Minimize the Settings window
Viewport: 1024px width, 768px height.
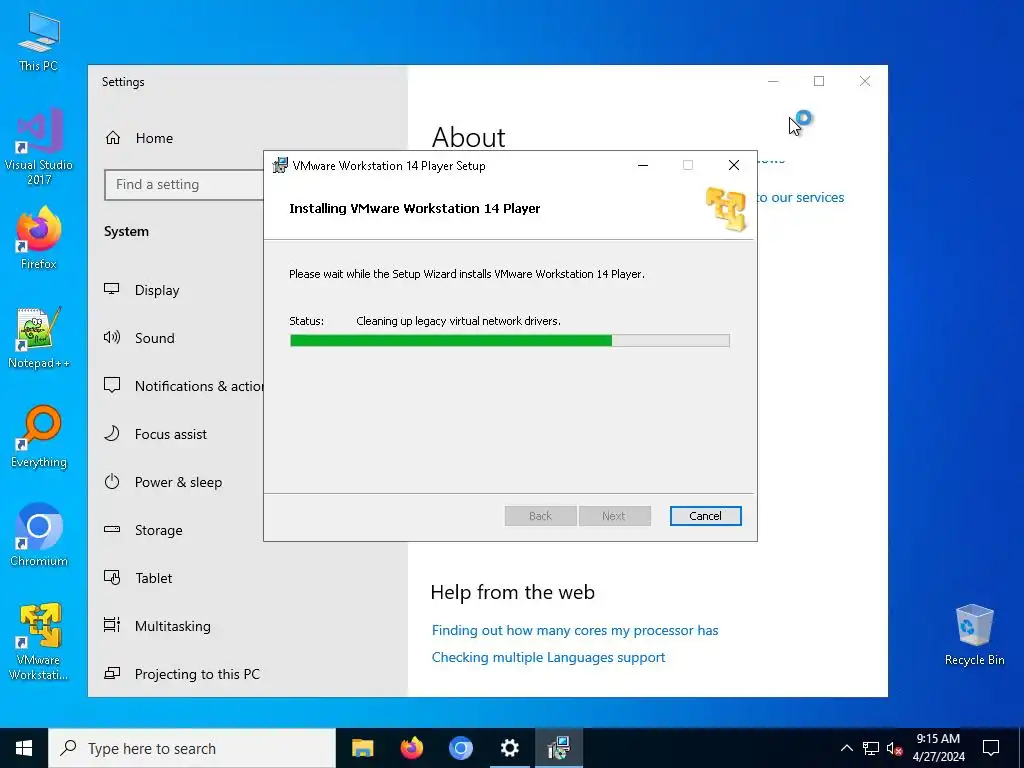coord(773,81)
